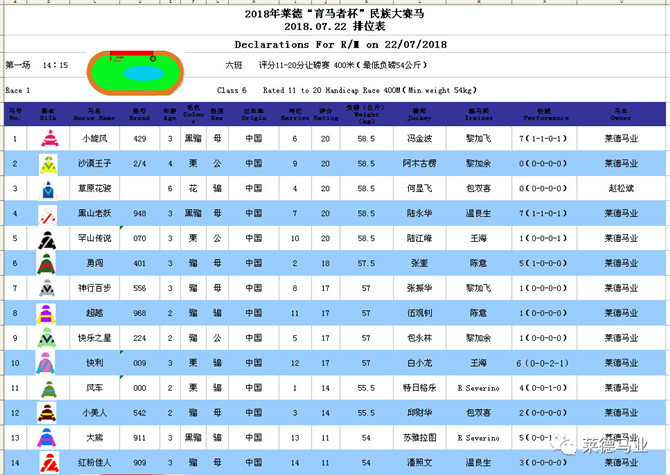This screenshot has width=670, height=475.
Task: Click the title 2018年莱德育马者杯民族大赛马
Action: (x=334, y=13)
